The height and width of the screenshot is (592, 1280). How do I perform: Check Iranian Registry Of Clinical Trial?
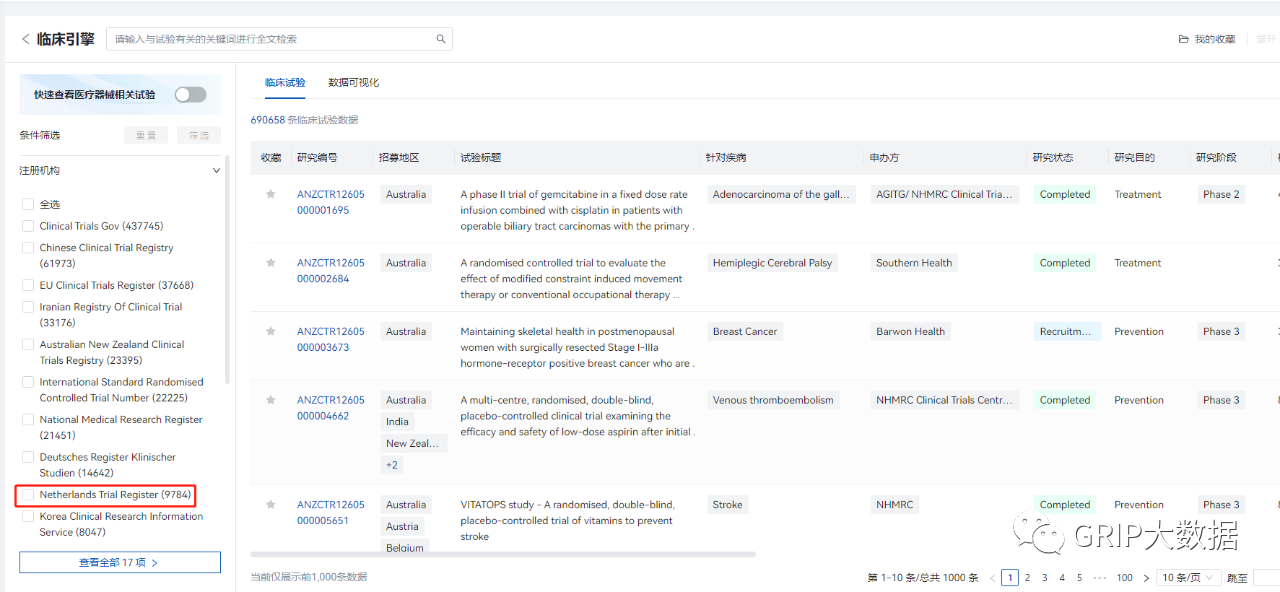[x=28, y=307]
